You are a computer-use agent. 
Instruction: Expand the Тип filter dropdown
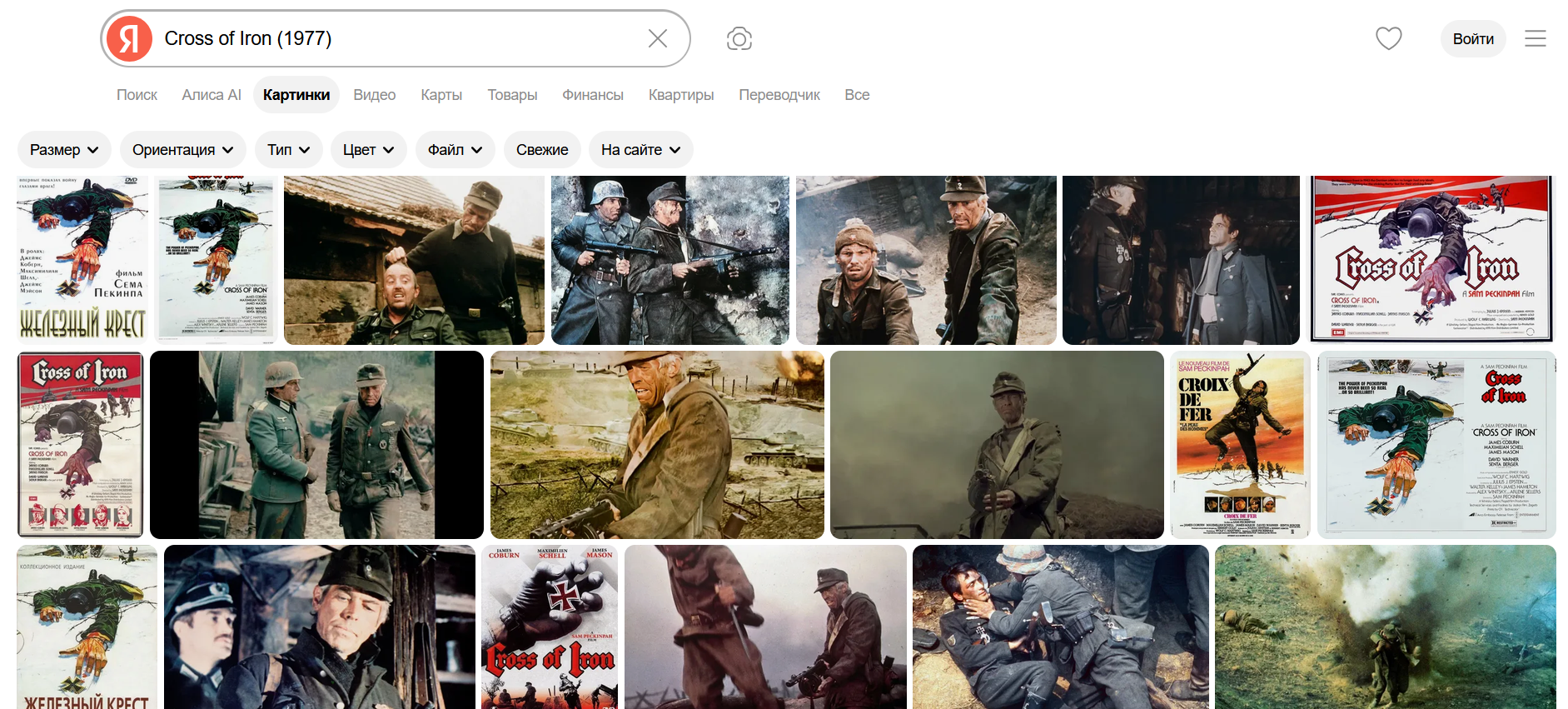tap(289, 150)
